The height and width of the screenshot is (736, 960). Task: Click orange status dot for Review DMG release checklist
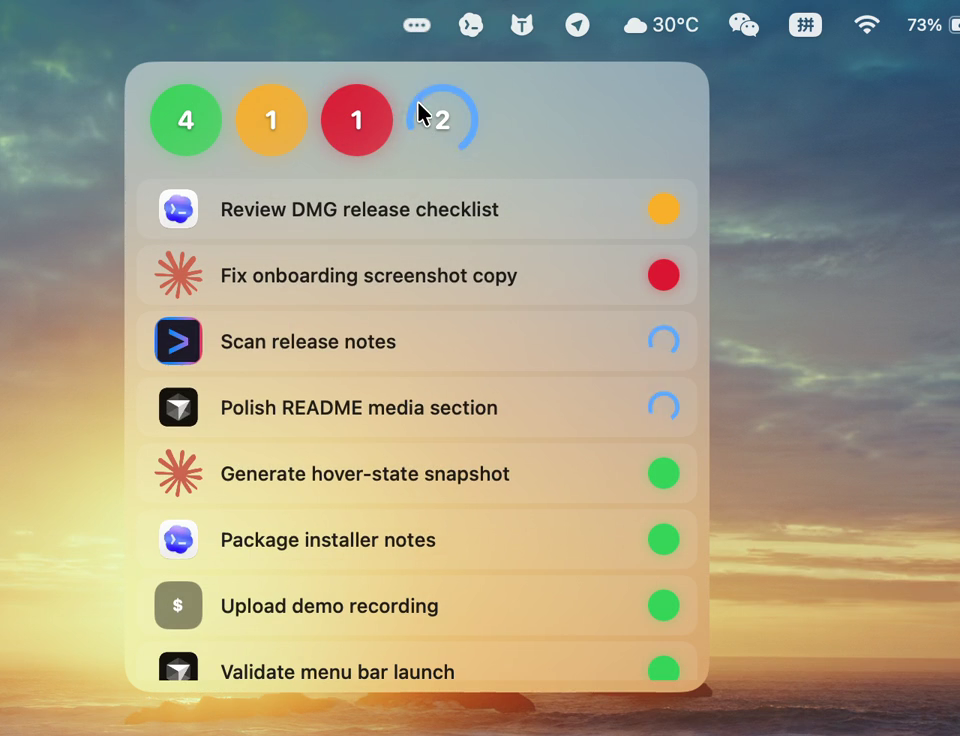(664, 209)
